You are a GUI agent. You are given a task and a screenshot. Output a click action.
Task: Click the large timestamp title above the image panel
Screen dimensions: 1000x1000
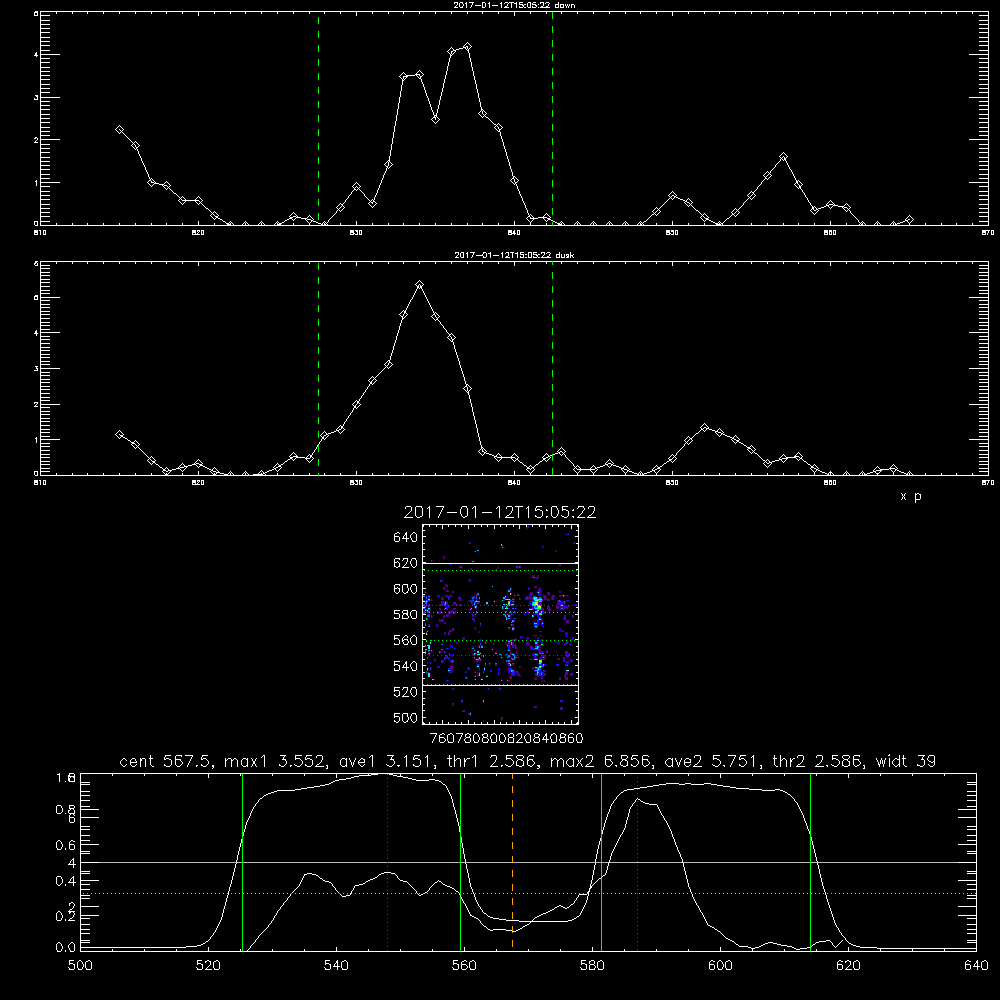[500, 512]
